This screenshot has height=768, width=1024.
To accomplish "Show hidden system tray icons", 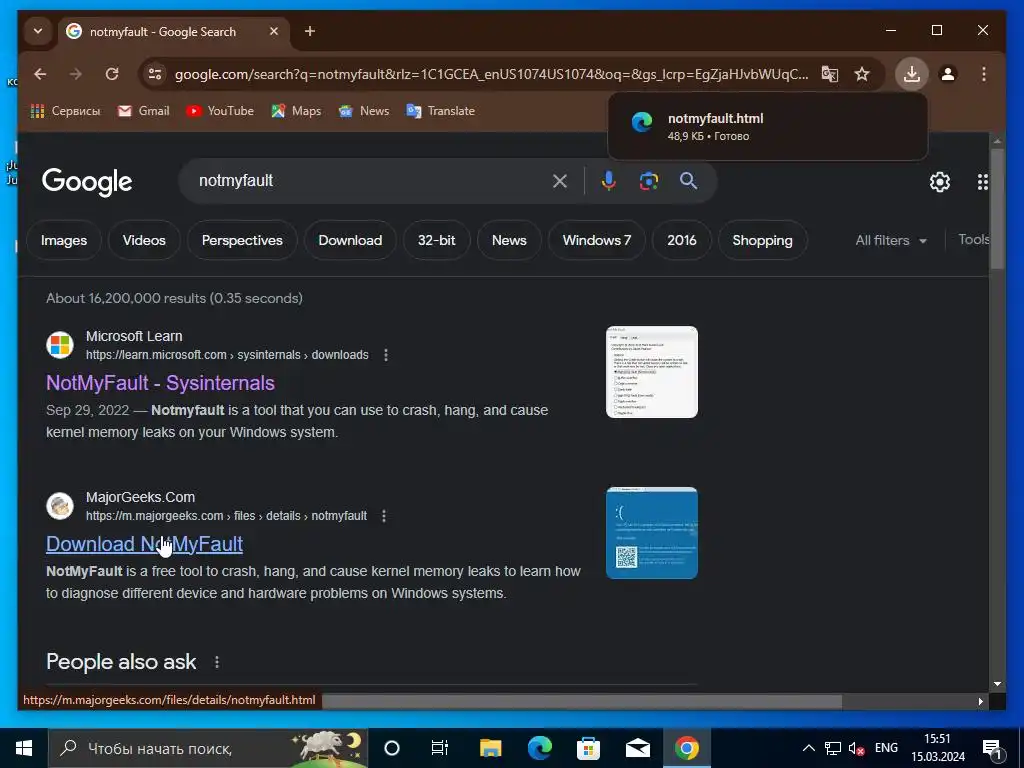I will [x=808, y=748].
